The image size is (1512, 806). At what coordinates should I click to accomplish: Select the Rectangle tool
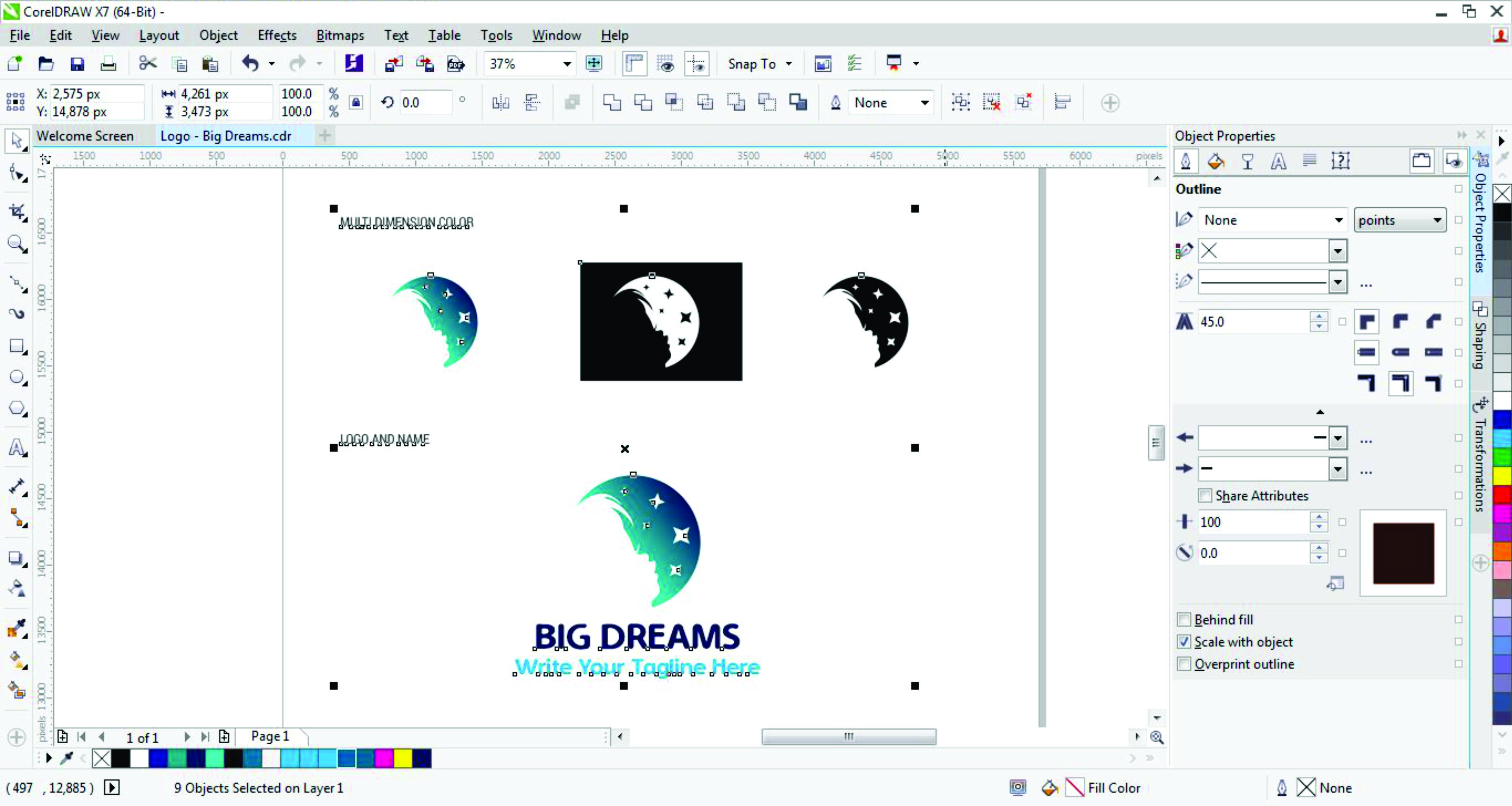[16, 346]
